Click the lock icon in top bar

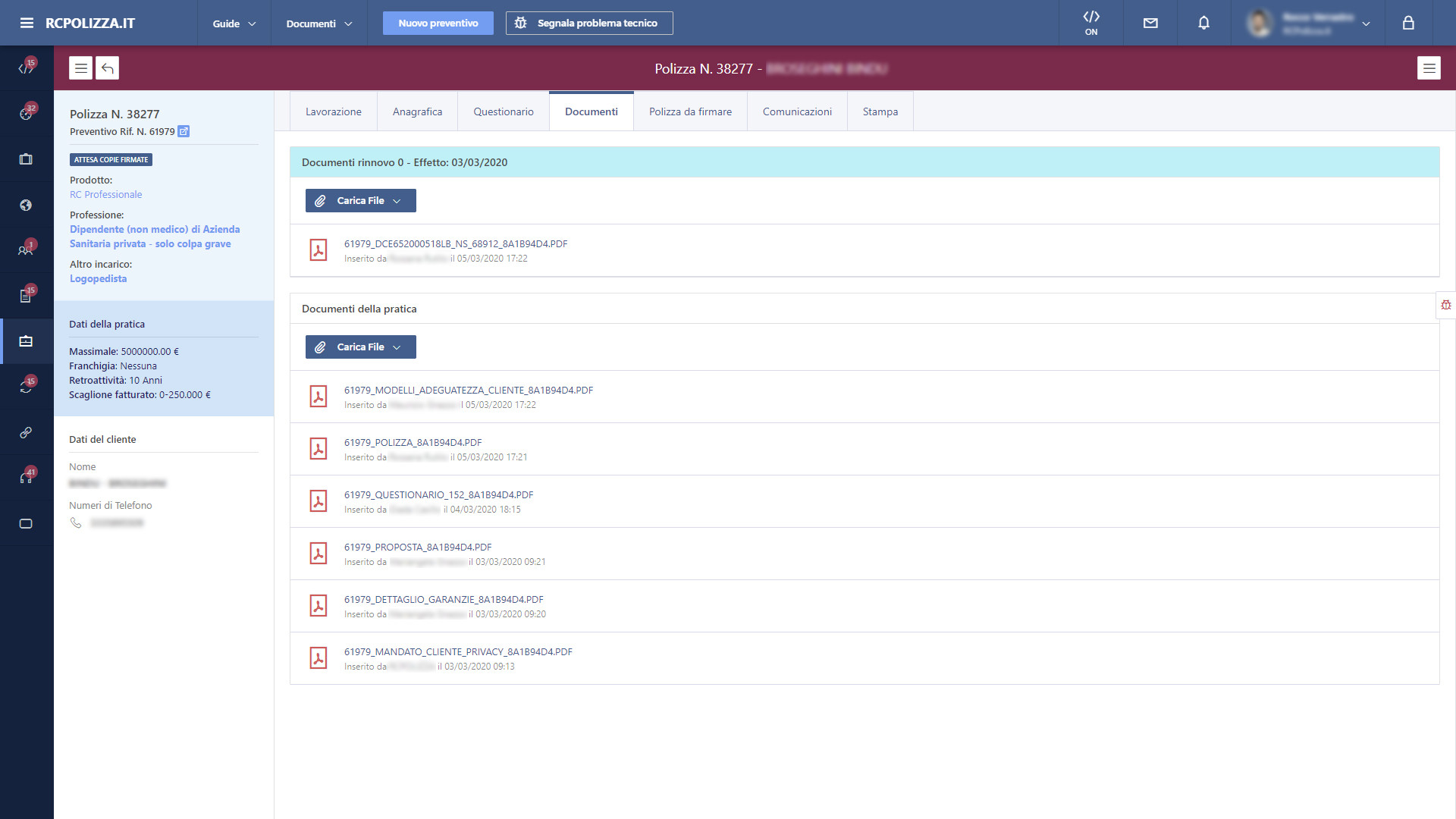click(x=1408, y=23)
